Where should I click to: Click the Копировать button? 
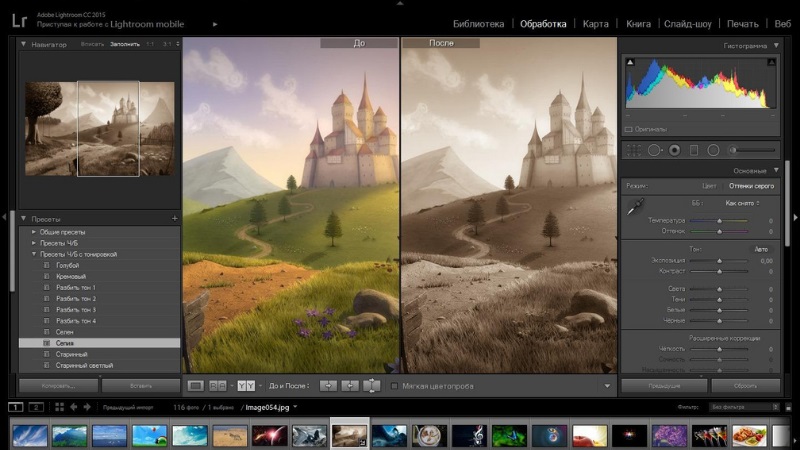[59, 386]
